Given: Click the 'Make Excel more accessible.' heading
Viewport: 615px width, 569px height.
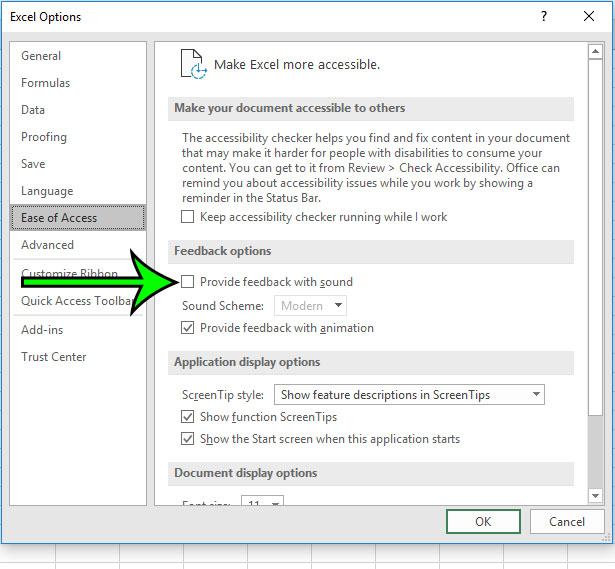Looking at the screenshot, I should (297, 64).
